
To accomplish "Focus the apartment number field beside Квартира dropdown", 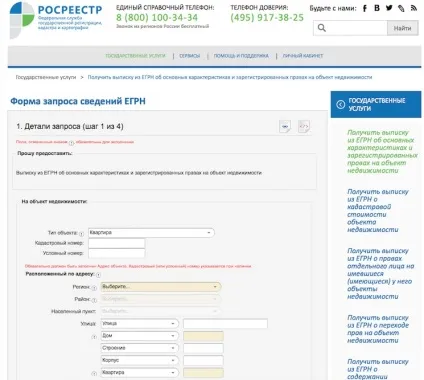I will tap(203, 373).
